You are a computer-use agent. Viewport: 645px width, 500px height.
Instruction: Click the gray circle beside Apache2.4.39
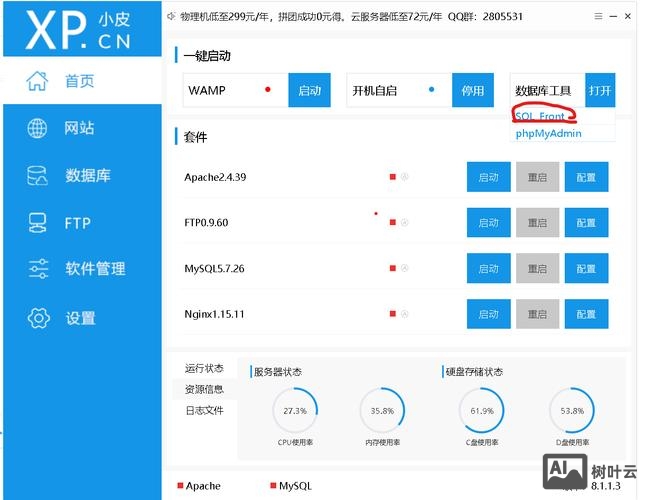pos(404,177)
